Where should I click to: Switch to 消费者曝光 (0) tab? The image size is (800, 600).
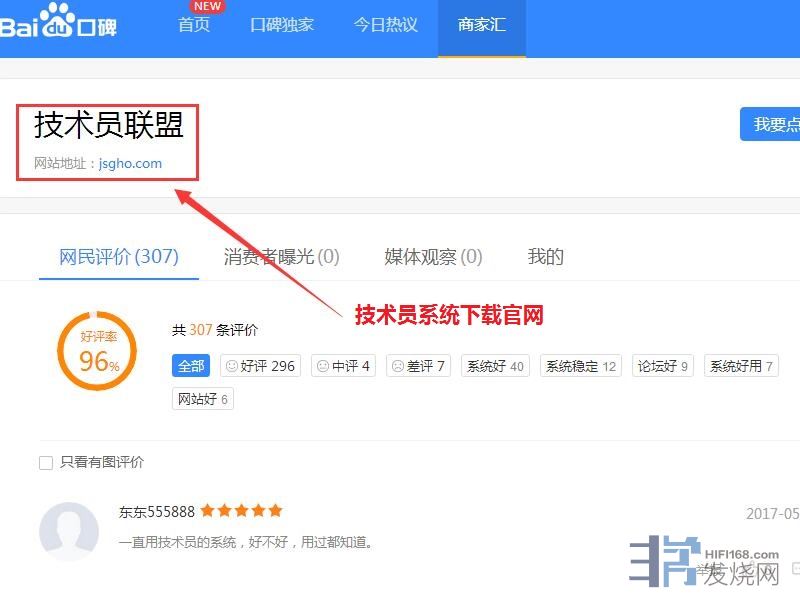(x=281, y=257)
